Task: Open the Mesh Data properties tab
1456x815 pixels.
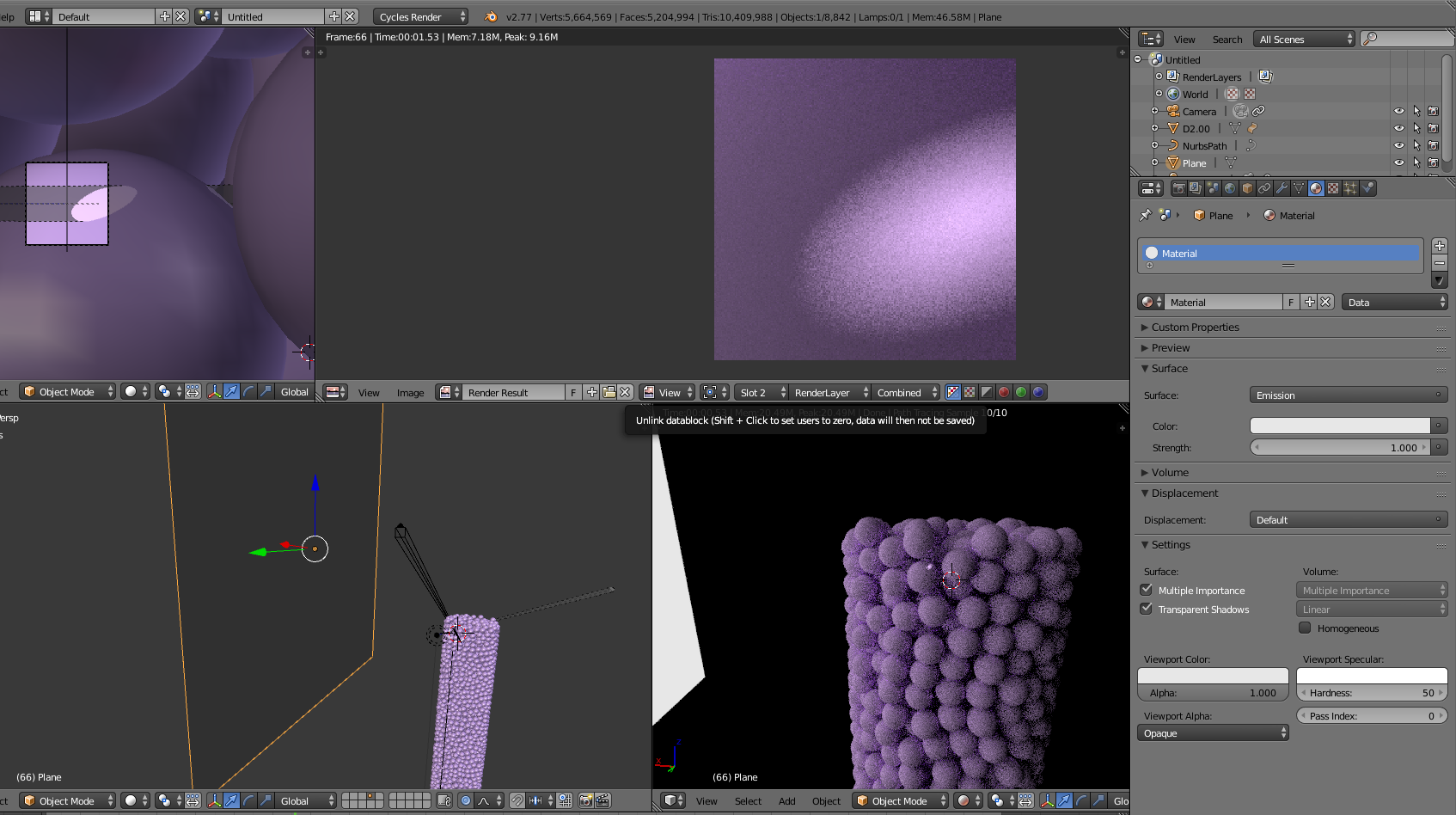Action: coord(1299,188)
